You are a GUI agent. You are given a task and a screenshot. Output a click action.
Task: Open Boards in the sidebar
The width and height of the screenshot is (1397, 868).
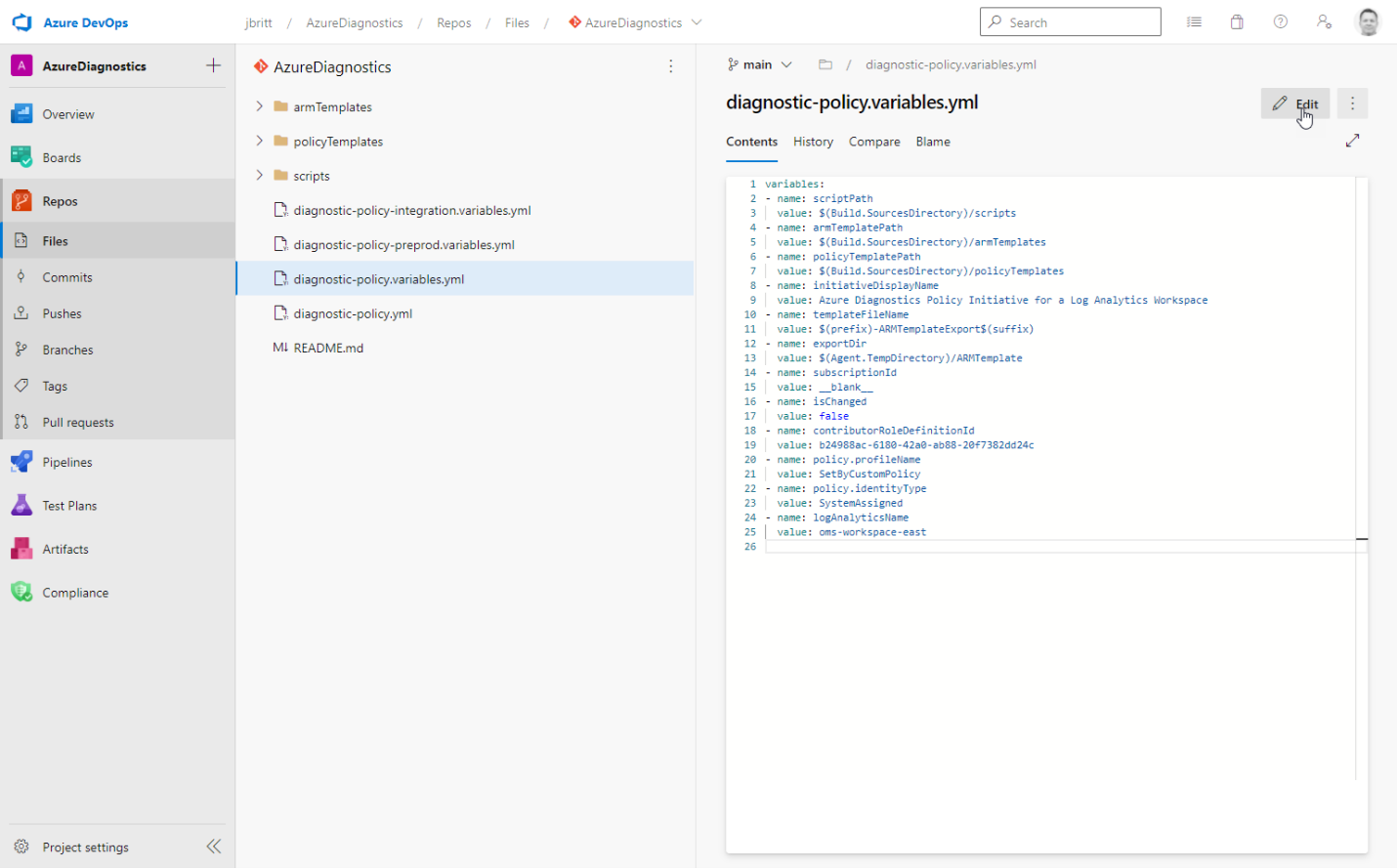click(x=117, y=157)
